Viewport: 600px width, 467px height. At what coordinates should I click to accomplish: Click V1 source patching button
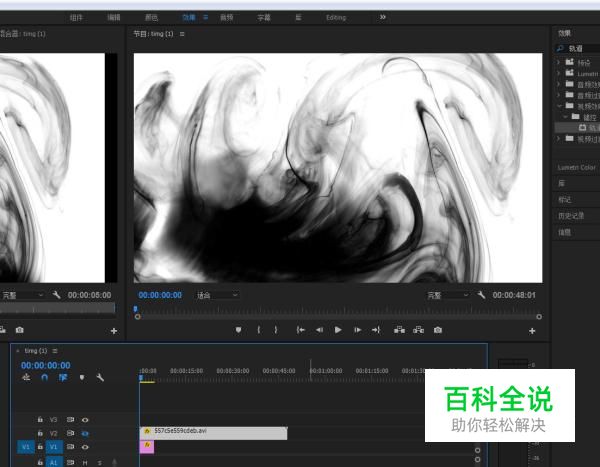[26, 447]
